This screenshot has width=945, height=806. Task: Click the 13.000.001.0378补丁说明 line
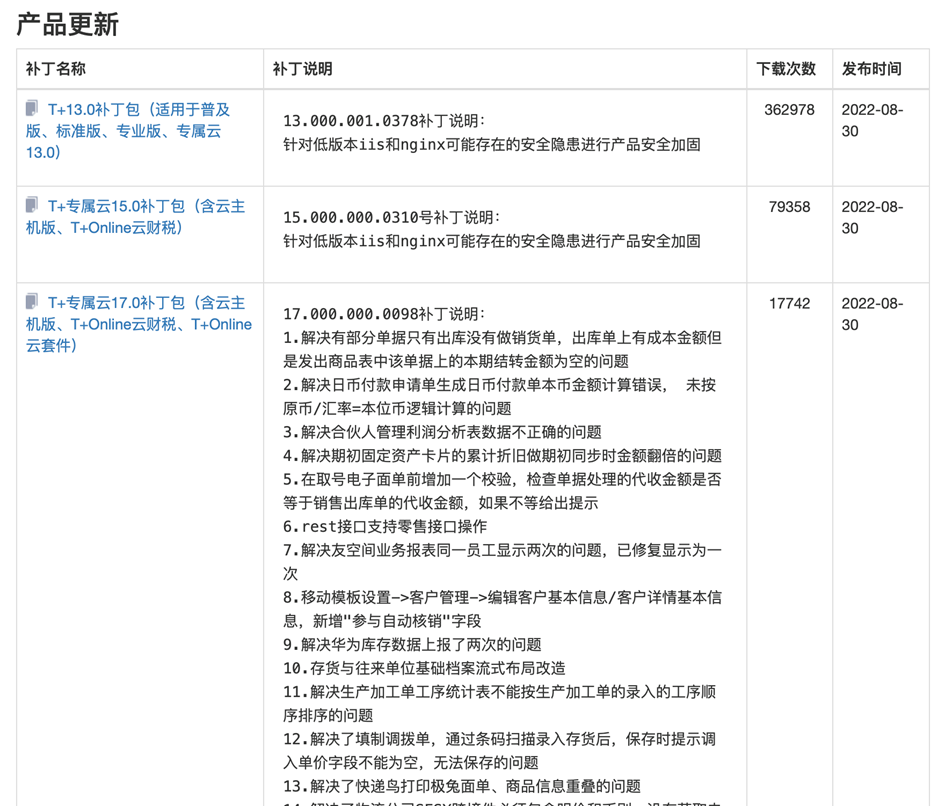click(384, 121)
